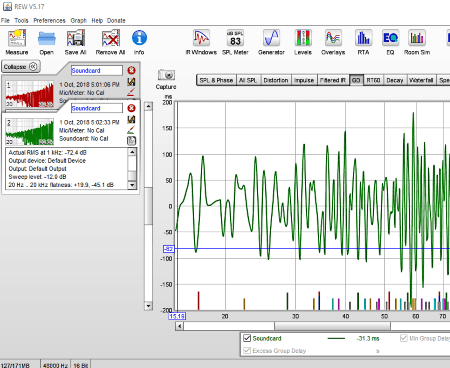Viewport: 450px width, 368px height.
Task: Collapse the measurements panel
Action: (x=21, y=67)
